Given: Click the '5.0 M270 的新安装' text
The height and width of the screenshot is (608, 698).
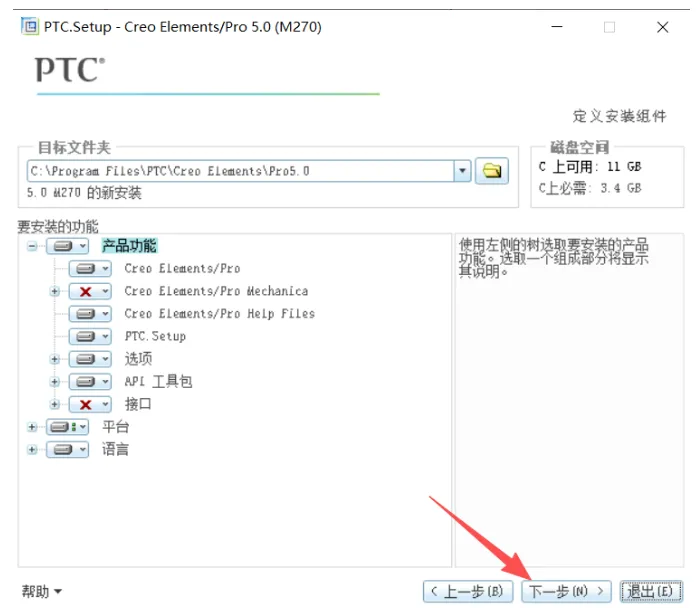Looking at the screenshot, I should [84, 193].
